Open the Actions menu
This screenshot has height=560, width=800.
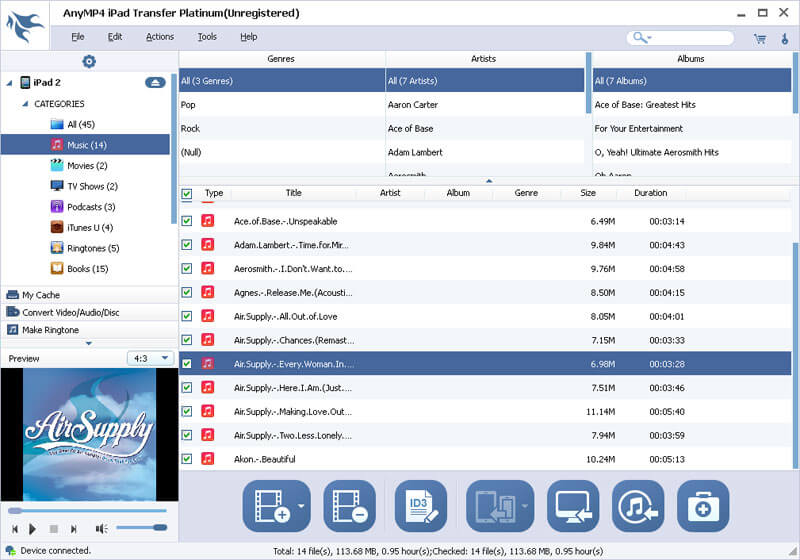(x=160, y=37)
